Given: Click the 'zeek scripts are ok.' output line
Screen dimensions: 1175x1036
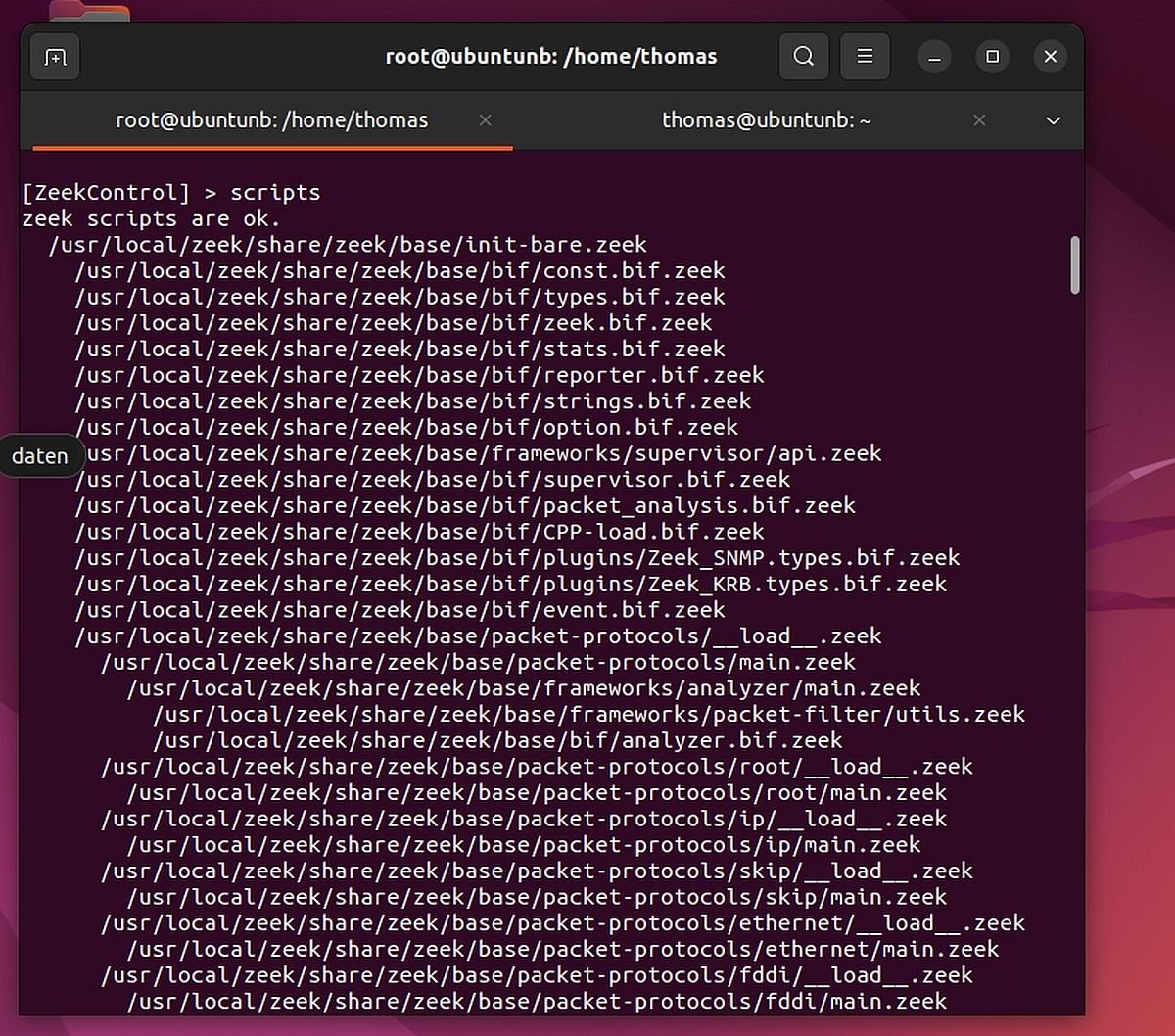Looking at the screenshot, I should click(151, 218).
